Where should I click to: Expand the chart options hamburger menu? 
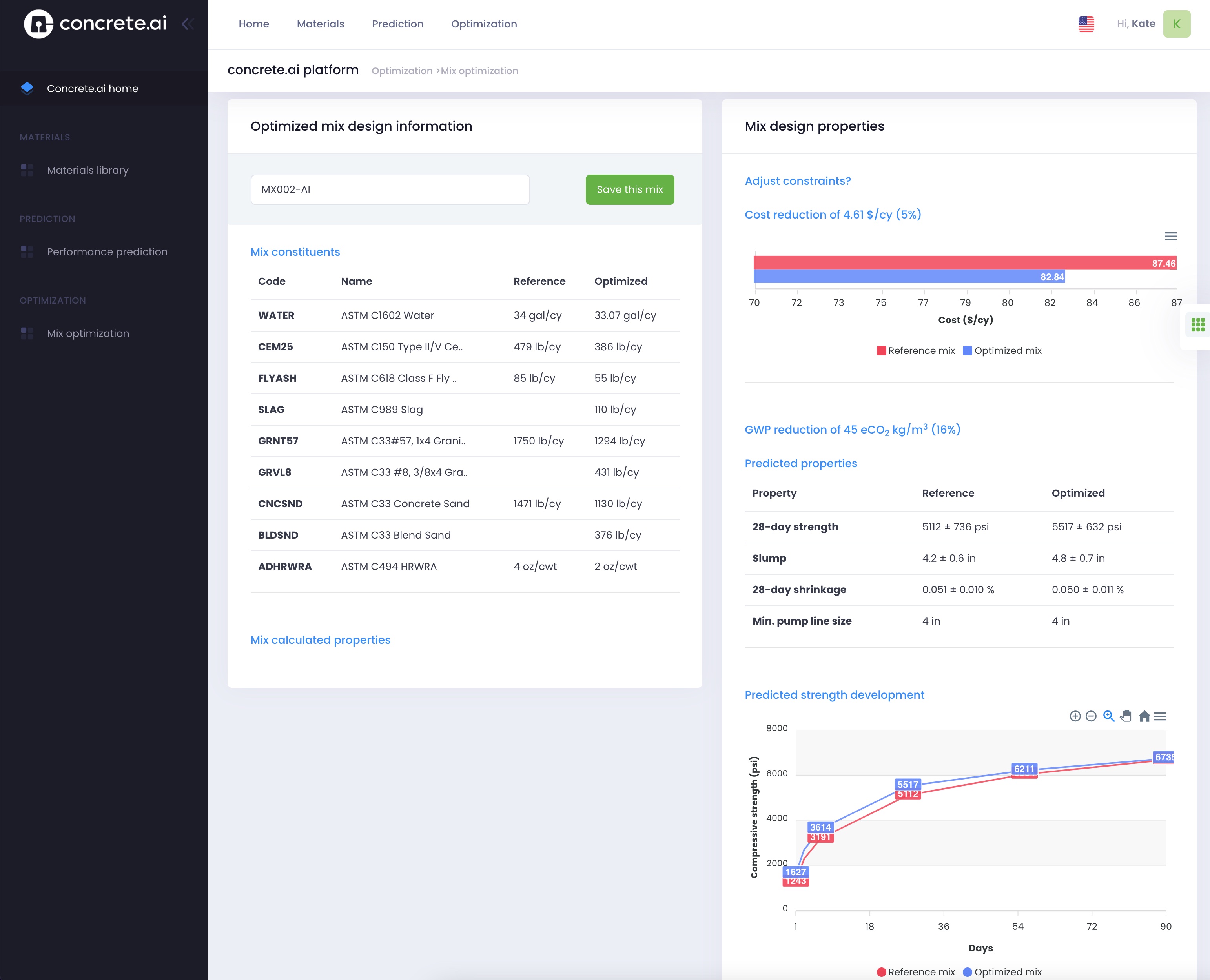click(1171, 236)
